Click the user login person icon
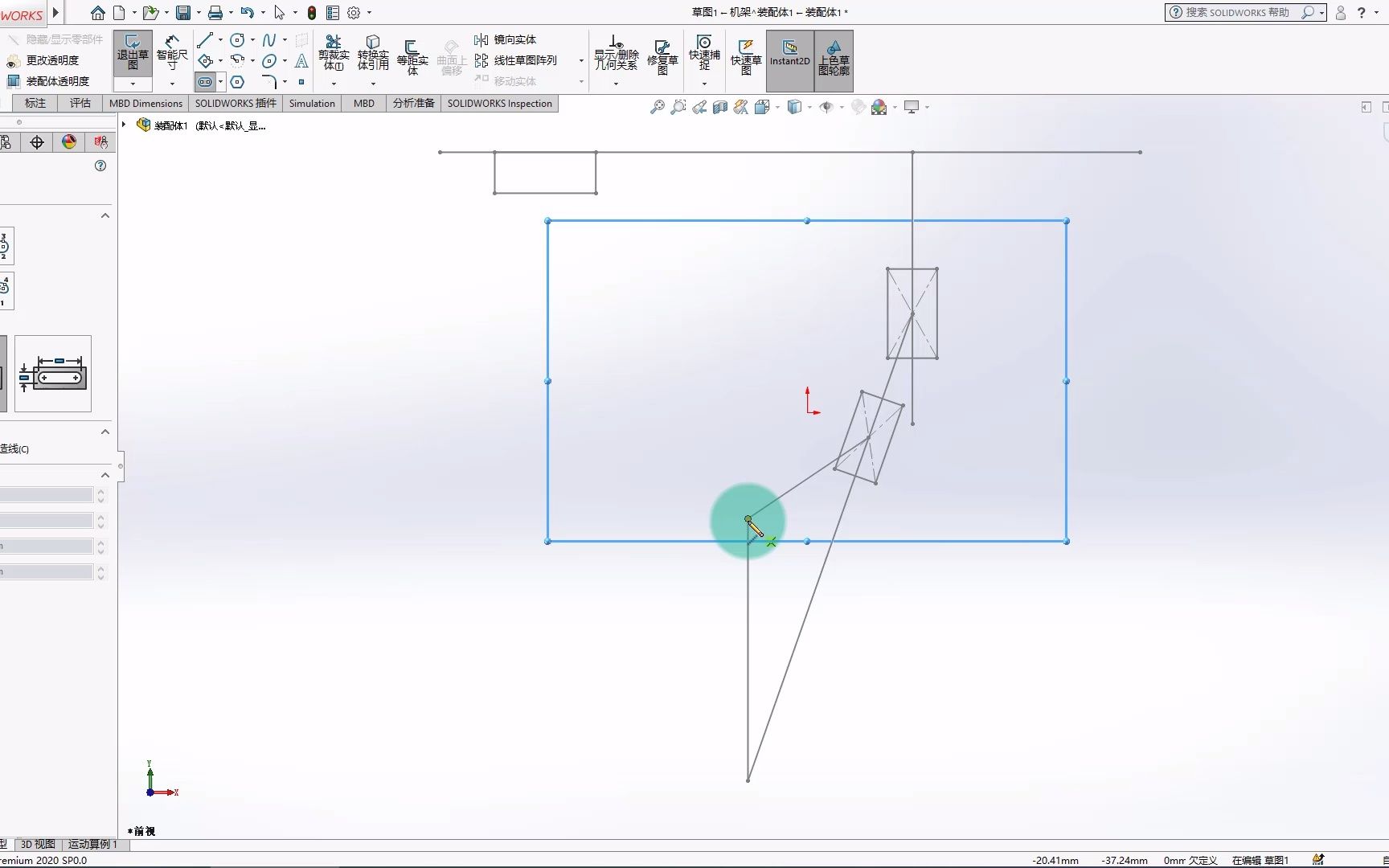Screen dimensions: 1389x868 (x=1341, y=13)
